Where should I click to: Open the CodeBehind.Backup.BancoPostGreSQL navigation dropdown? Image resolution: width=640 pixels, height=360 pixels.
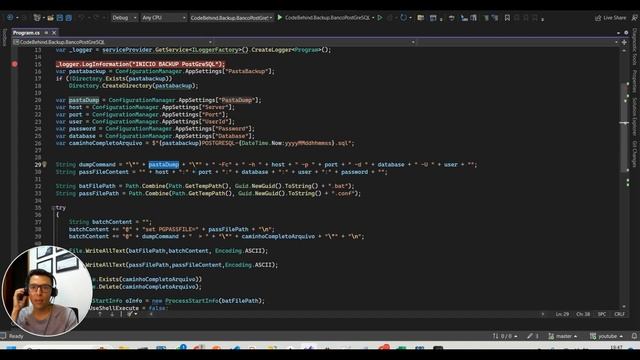pos(112,42)
